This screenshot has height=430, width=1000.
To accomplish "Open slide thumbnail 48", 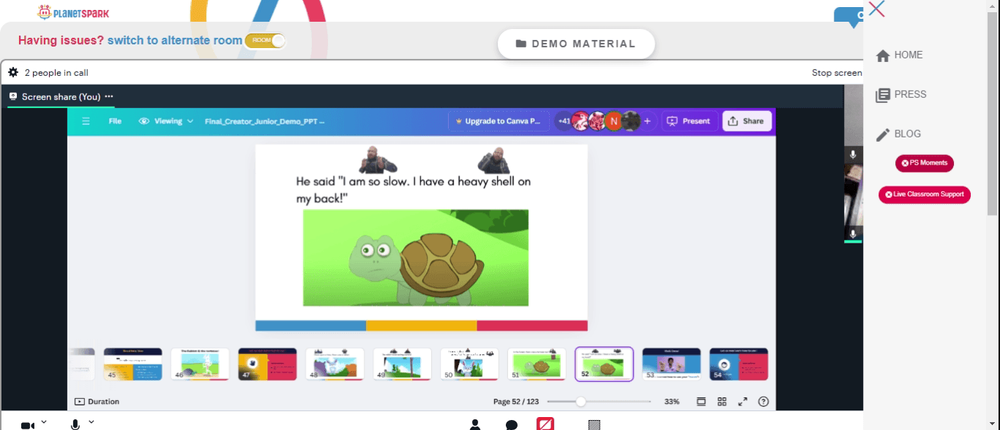I will pos(335,364).
